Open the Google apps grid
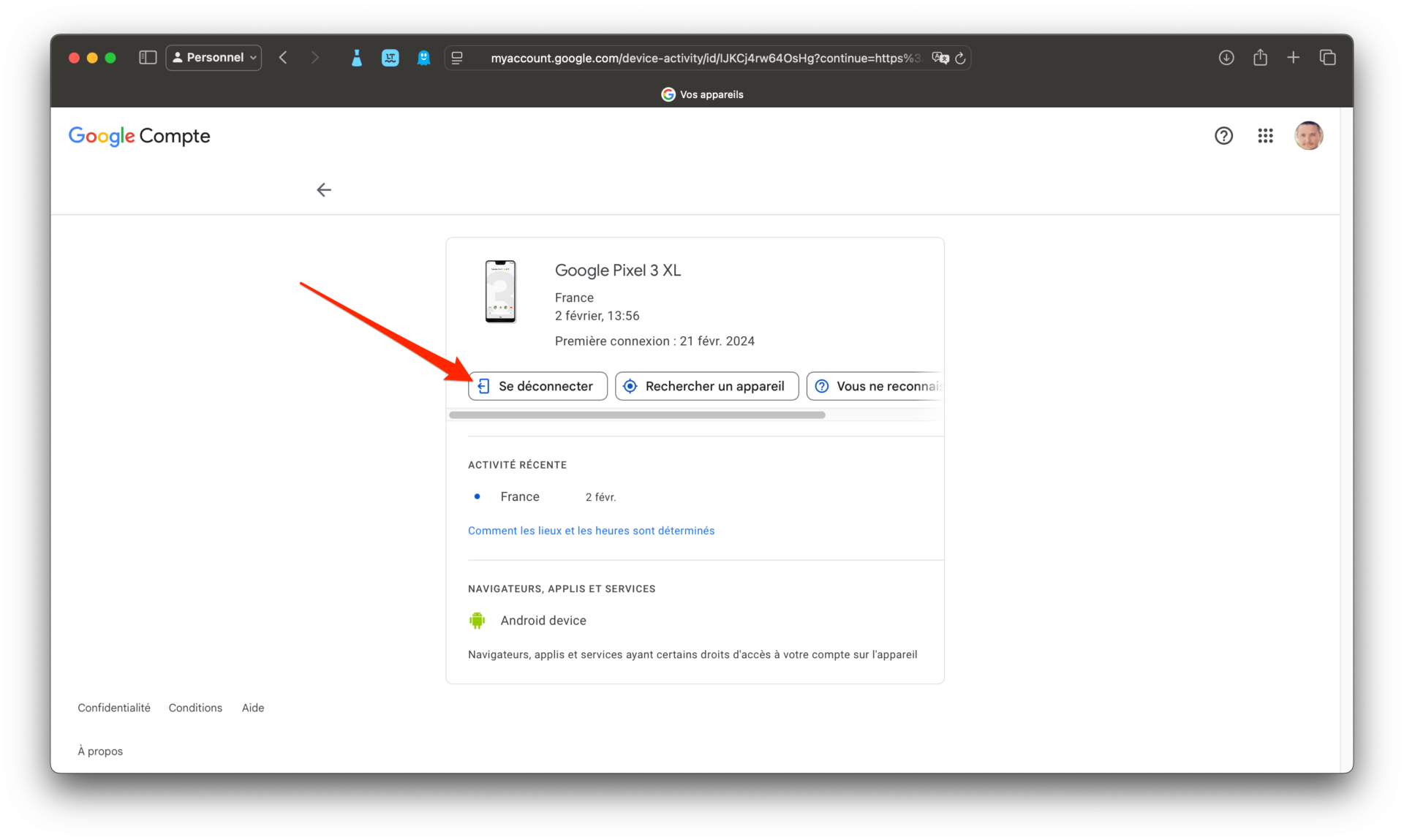Screen dimensions: 1404x840 point(1265,136)
